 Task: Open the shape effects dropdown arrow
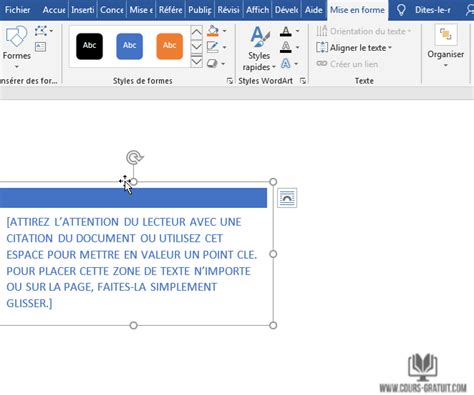223,64
